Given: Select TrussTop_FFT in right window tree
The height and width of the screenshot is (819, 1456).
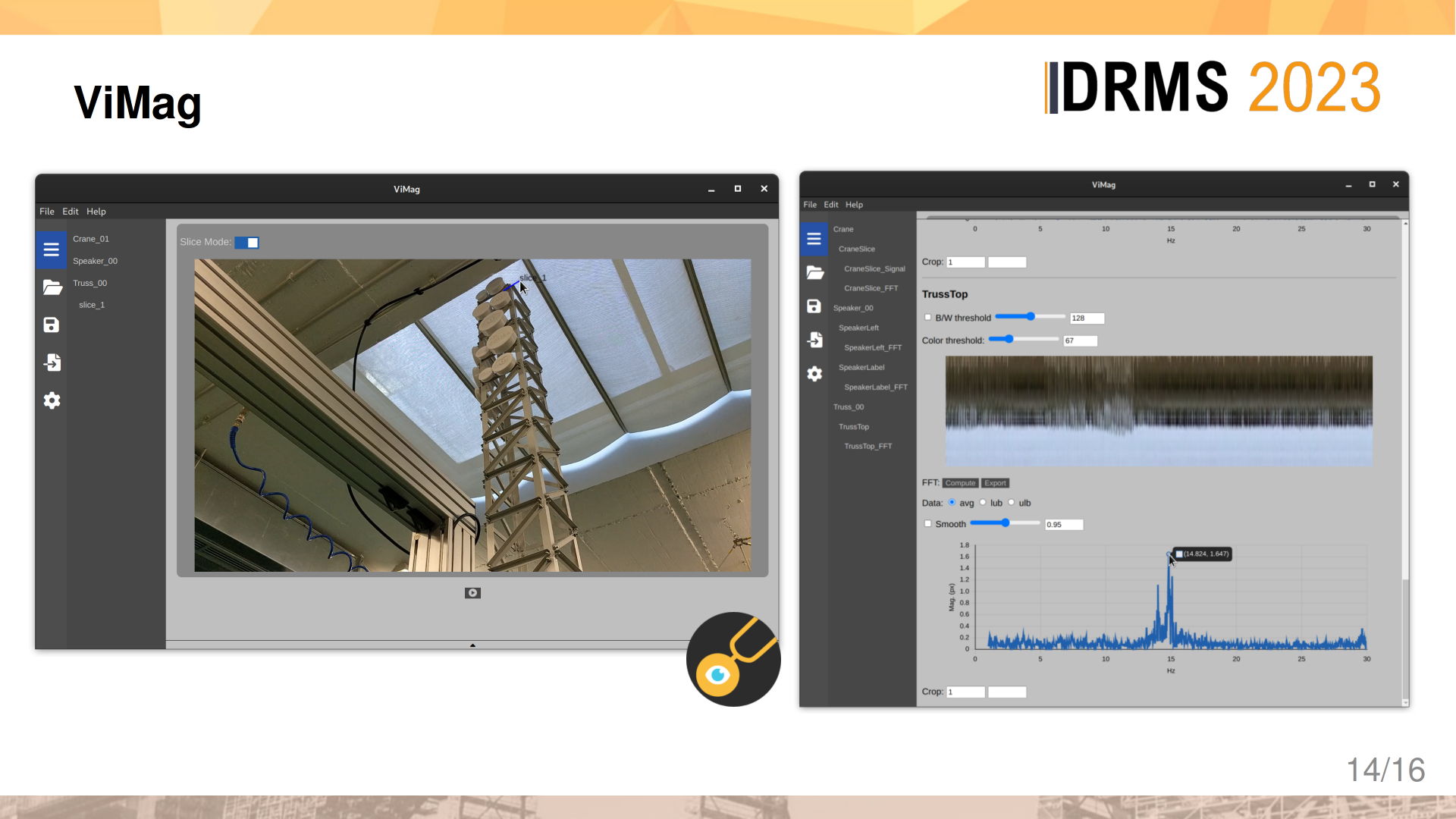Looking at the screenshot, I should click(868, 447).
